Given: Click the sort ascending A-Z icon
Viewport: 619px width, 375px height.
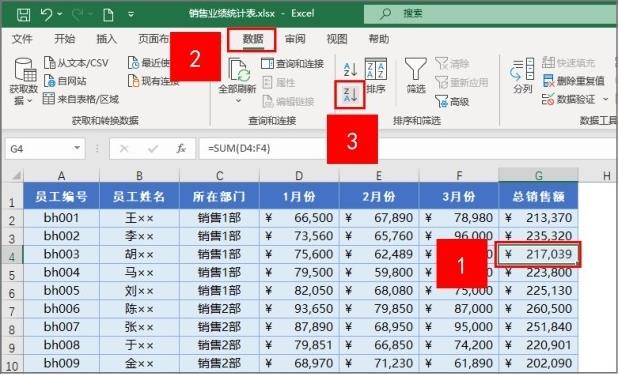Looking at the screenshot, I should pos(350,69).
